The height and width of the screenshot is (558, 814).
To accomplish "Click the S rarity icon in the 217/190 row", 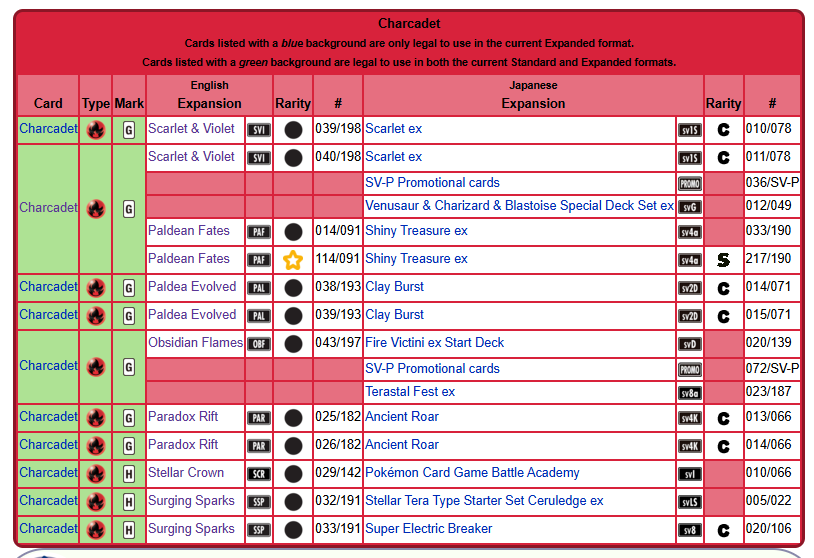I will tap(723, 260).
